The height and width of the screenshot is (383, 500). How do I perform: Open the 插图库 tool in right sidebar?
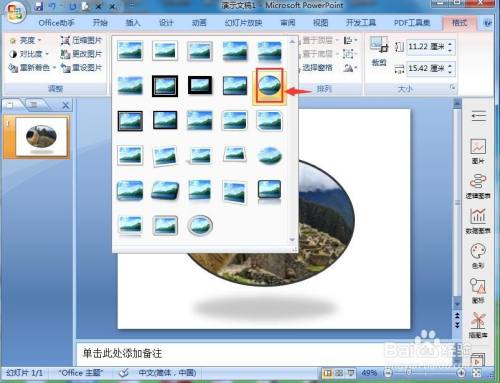tap(478, 325)
